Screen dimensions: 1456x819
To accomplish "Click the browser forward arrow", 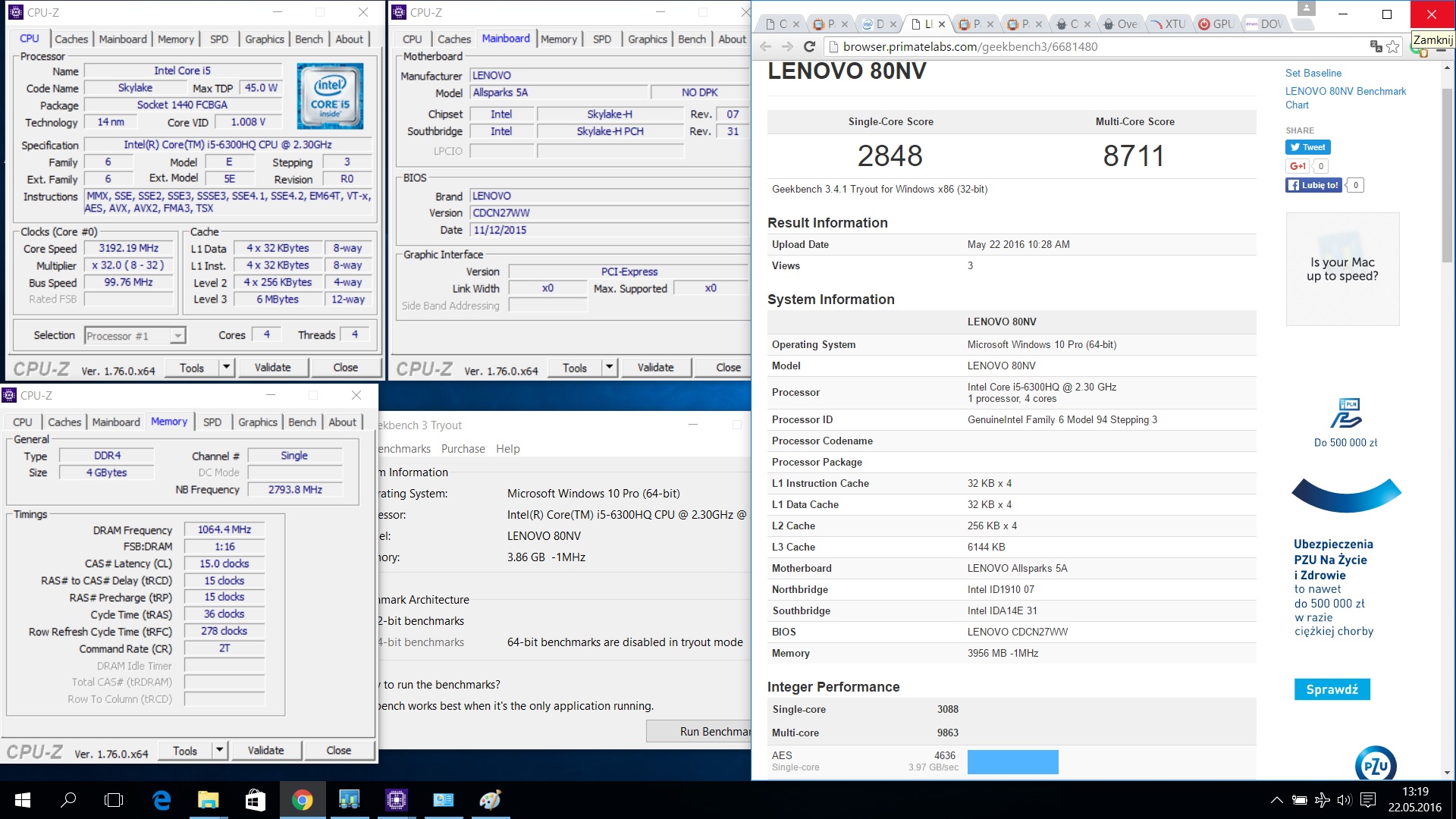I will (x=787, y=46).
